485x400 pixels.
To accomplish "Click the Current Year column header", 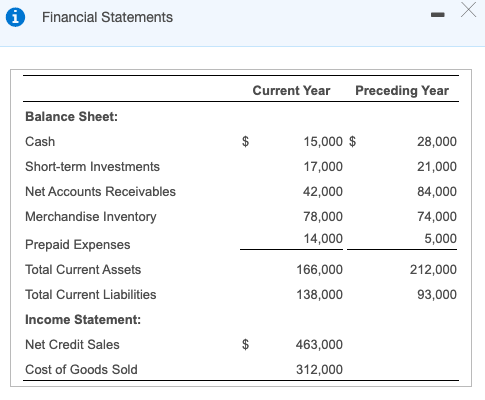I will point(291,90).
